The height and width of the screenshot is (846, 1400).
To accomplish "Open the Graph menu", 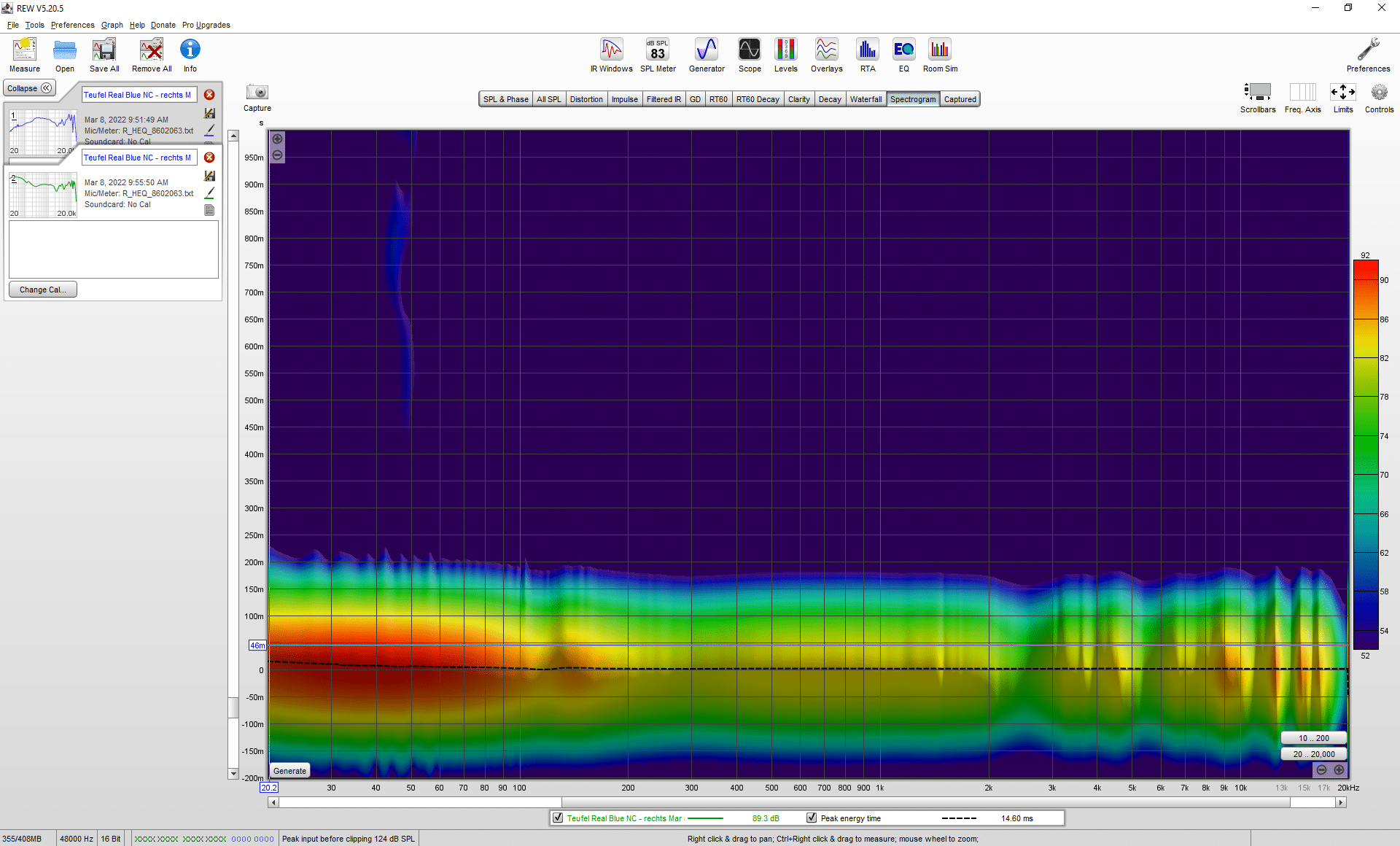I will click(x=112, y=25).
